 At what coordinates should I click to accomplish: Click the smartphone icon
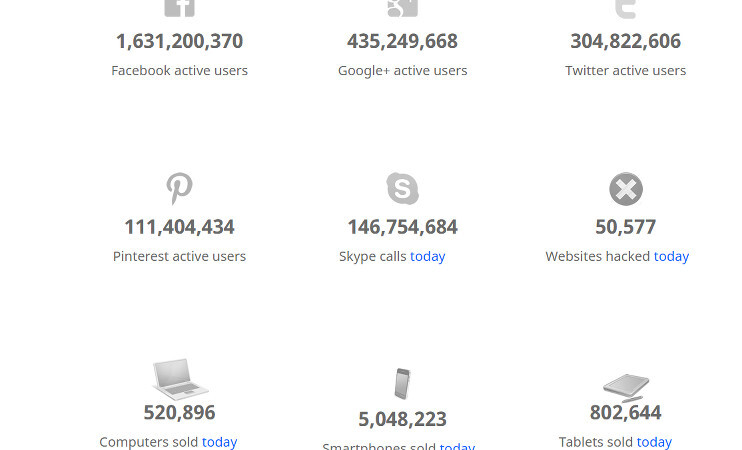click(x=403, y=383)
